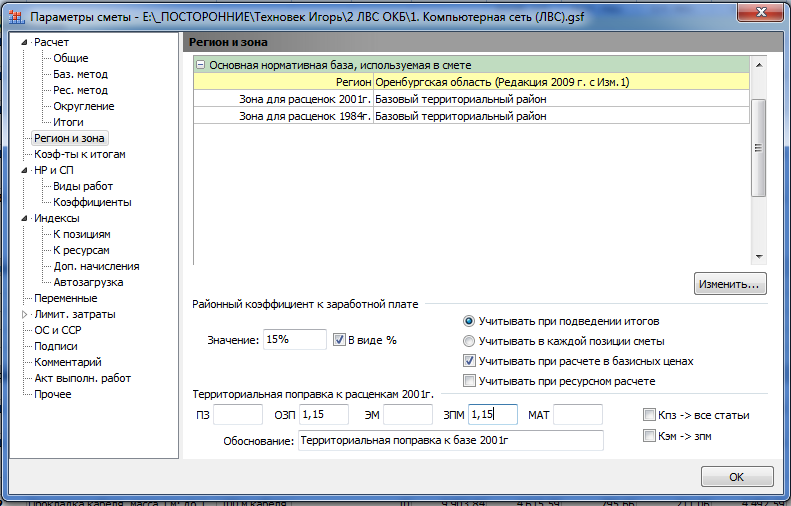
Task: Select Лимит. затраты tree item
Action: [x=75, y=314]
